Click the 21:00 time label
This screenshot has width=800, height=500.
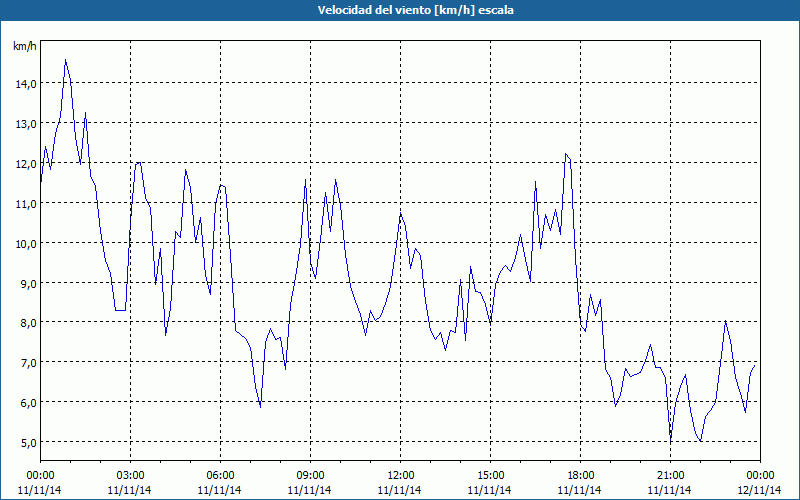[x=670, y=476]
